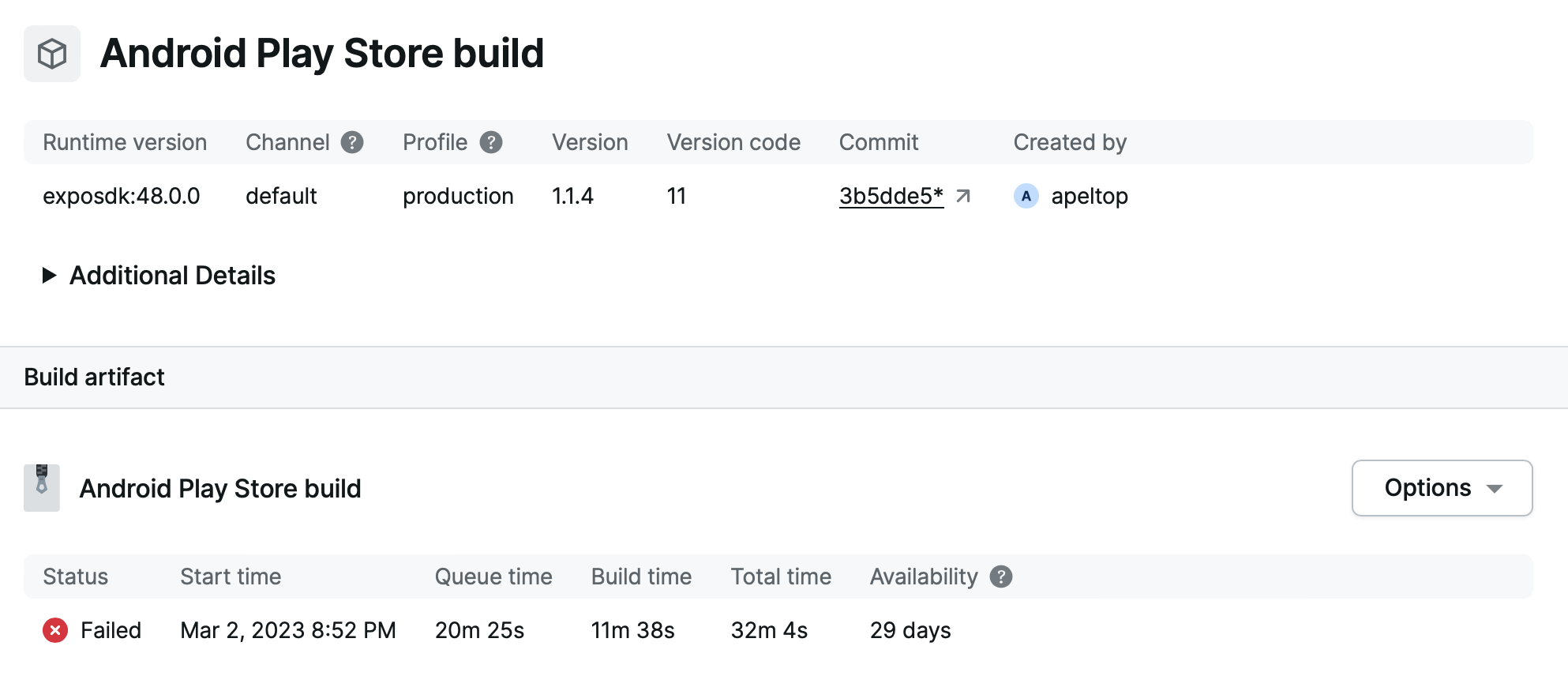The height and width of the screenshot is (676, 1568).
Task: Click the build time value 11m 38s
Action: pos(632,630)
